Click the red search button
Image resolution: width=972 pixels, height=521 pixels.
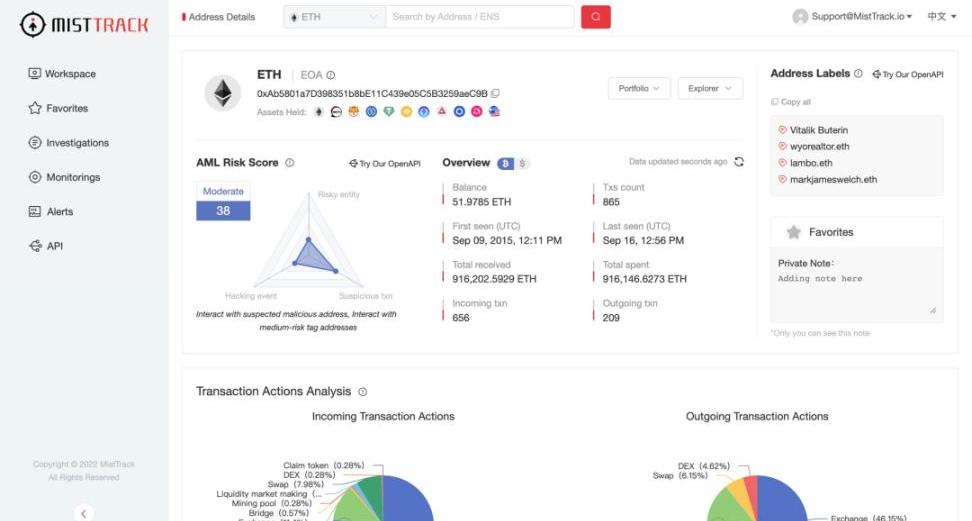point(595,17)
